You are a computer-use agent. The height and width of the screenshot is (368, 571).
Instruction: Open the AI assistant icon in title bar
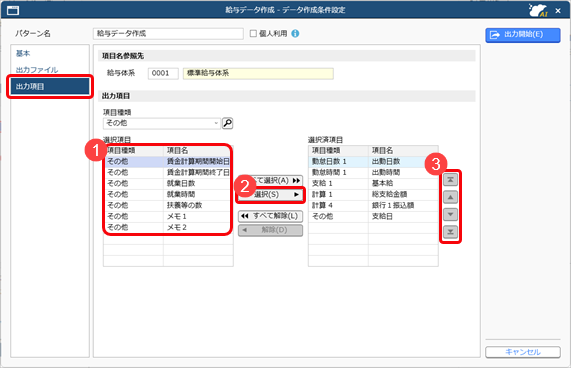[539, 10]
